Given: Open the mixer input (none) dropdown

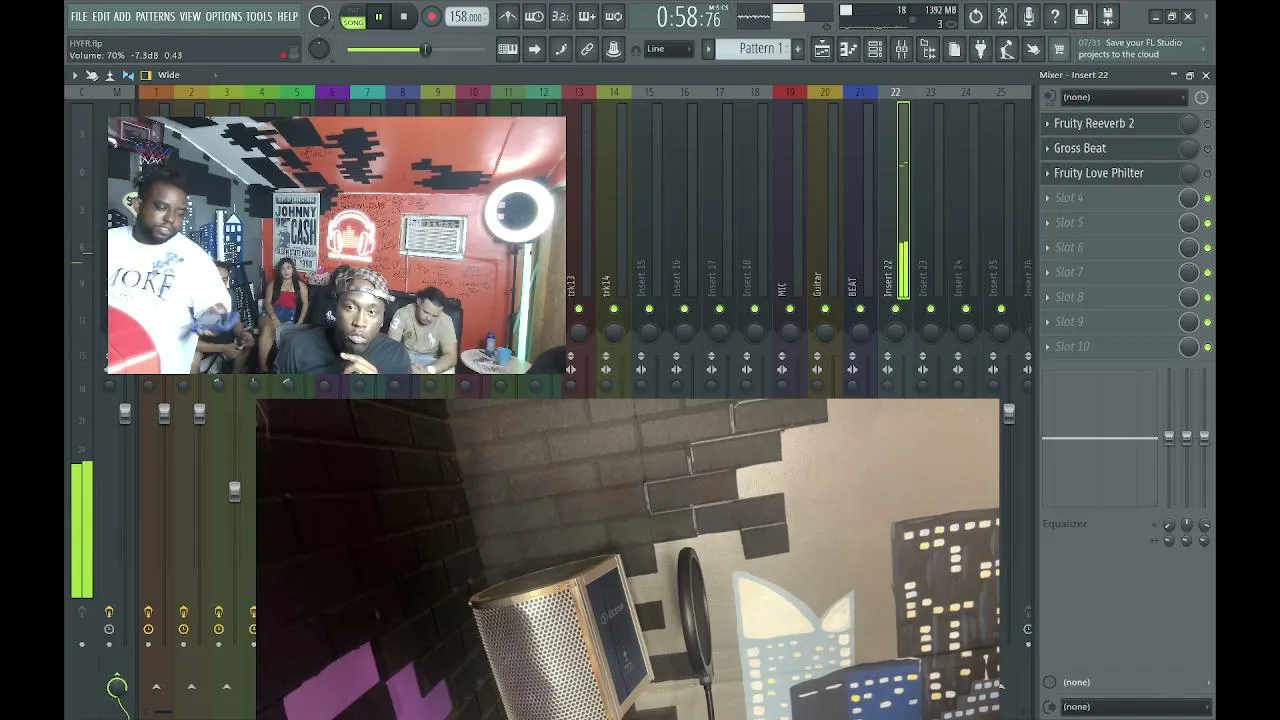Looking at the screenshot, I should pyautogui.click(x=1122, y=97).
